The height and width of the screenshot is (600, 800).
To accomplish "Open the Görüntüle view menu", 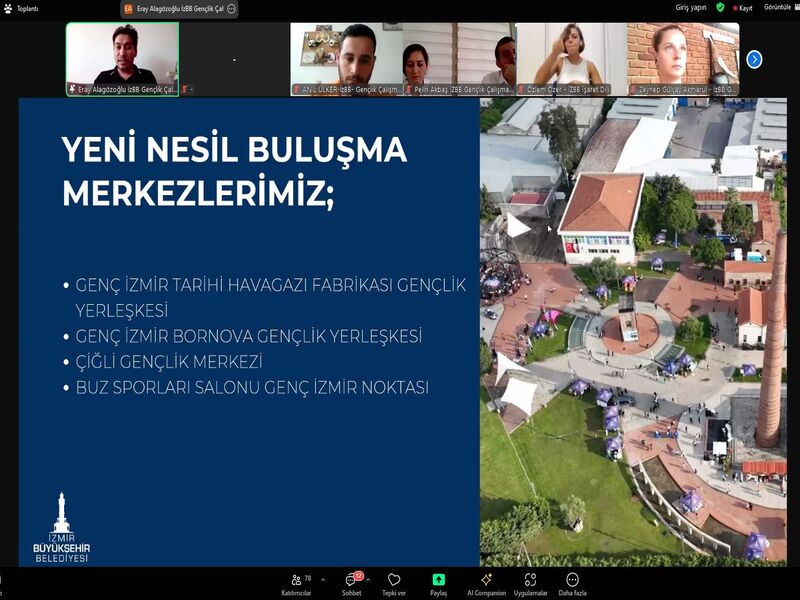I will point(778,7).
